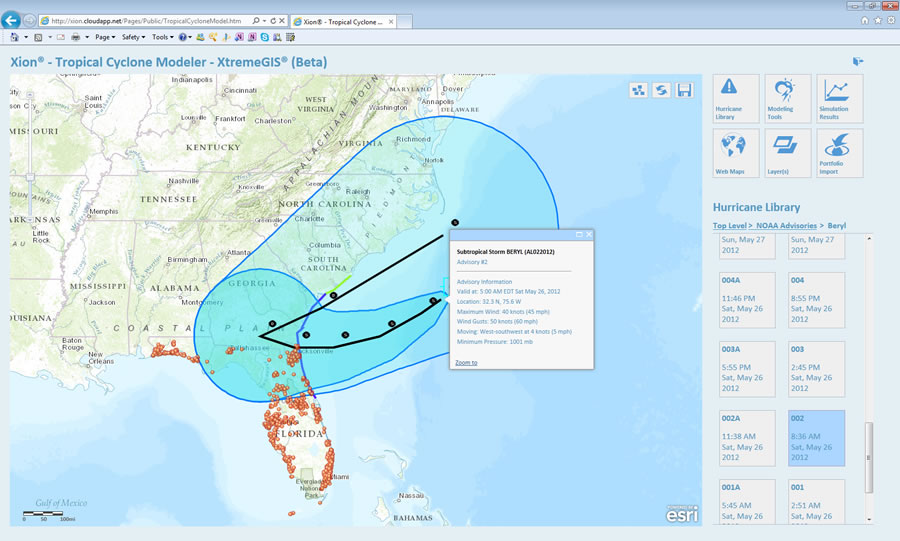Viewport: 900px width, 541px height.
Task: Click the Print toolbar icon
Action: coord(75,37)
